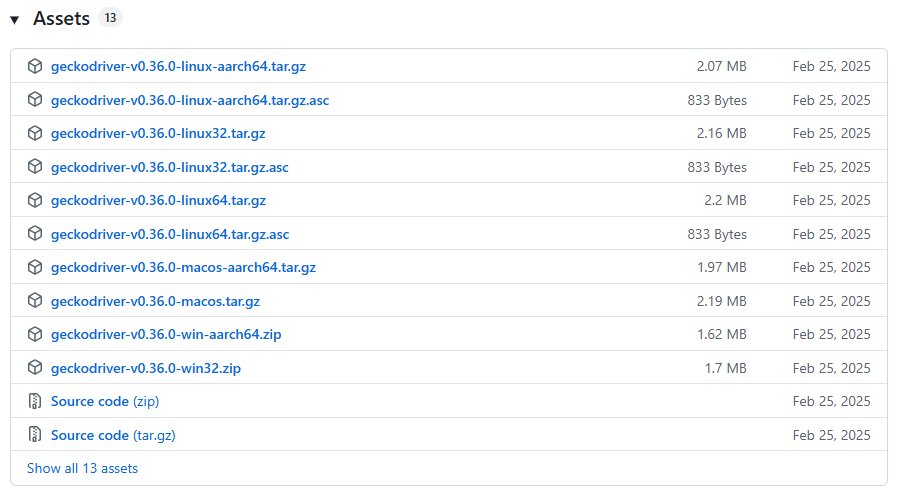The width and height of the screenshot is (899, 497).
Task: Click date in the win32.zip row
Action: pos(831,369)
